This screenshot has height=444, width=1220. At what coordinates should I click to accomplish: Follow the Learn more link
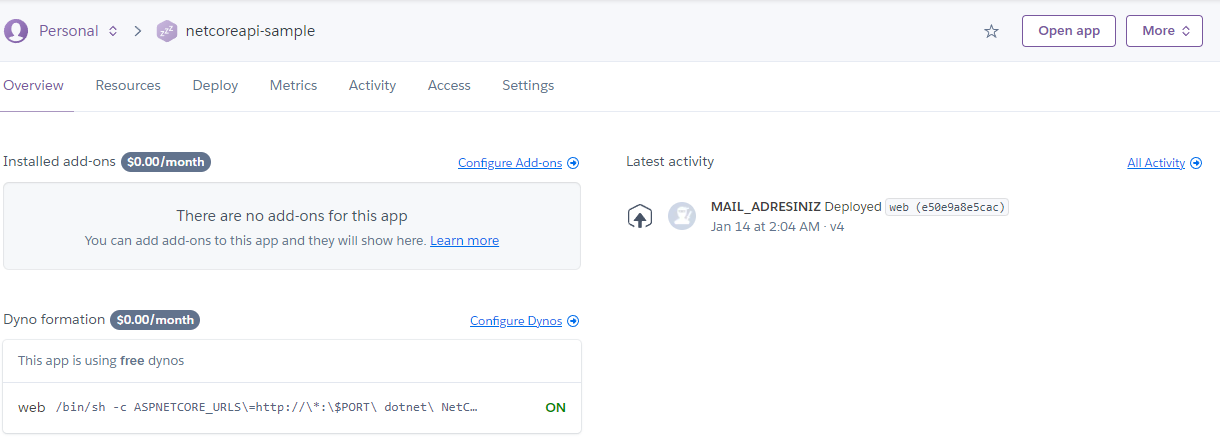pyautogui.click(x=464, y=241)
